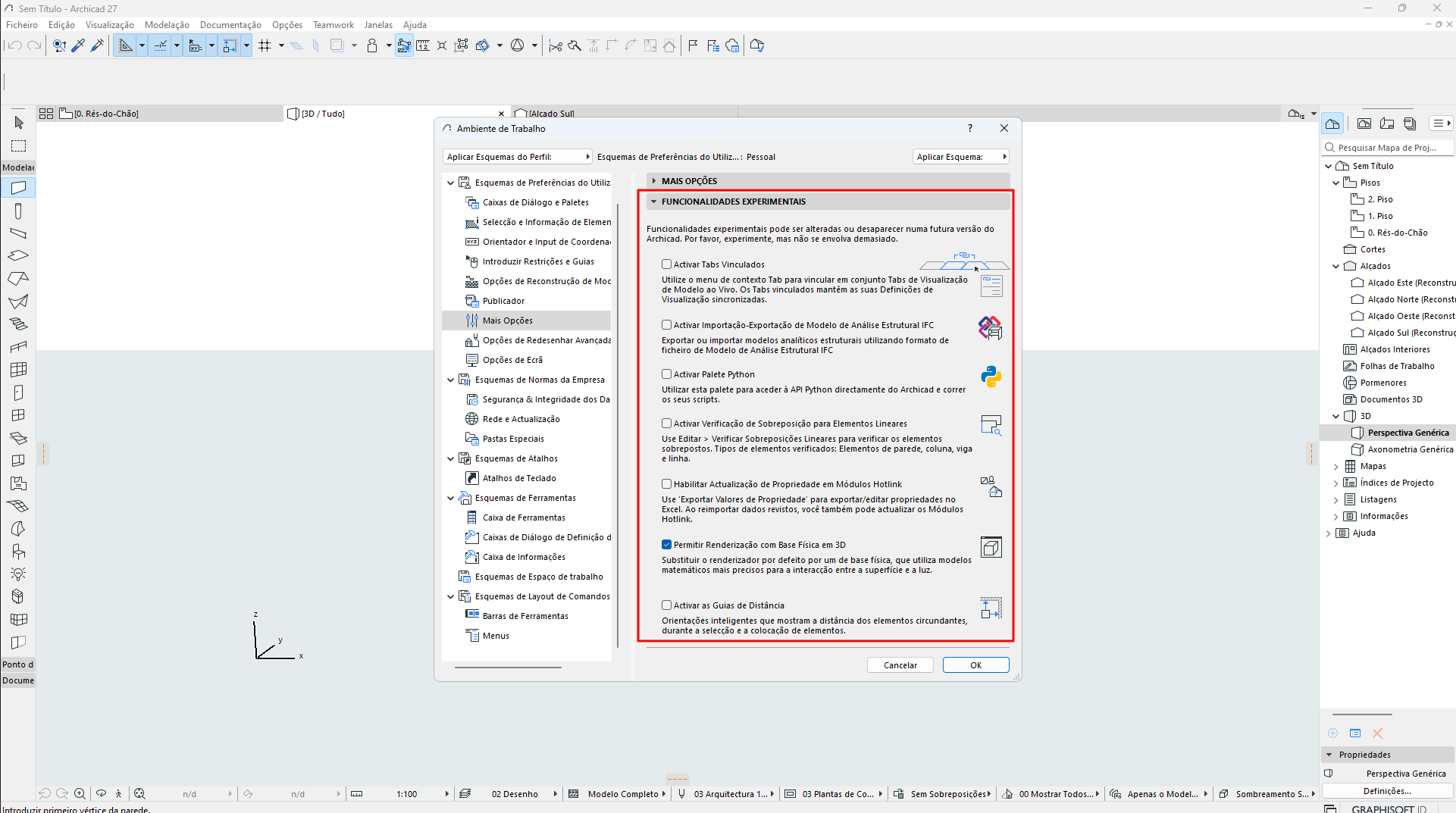Open the Layout Book icon in Navigator
This screenshot has height=813, width=1456.
[1387, 124]
